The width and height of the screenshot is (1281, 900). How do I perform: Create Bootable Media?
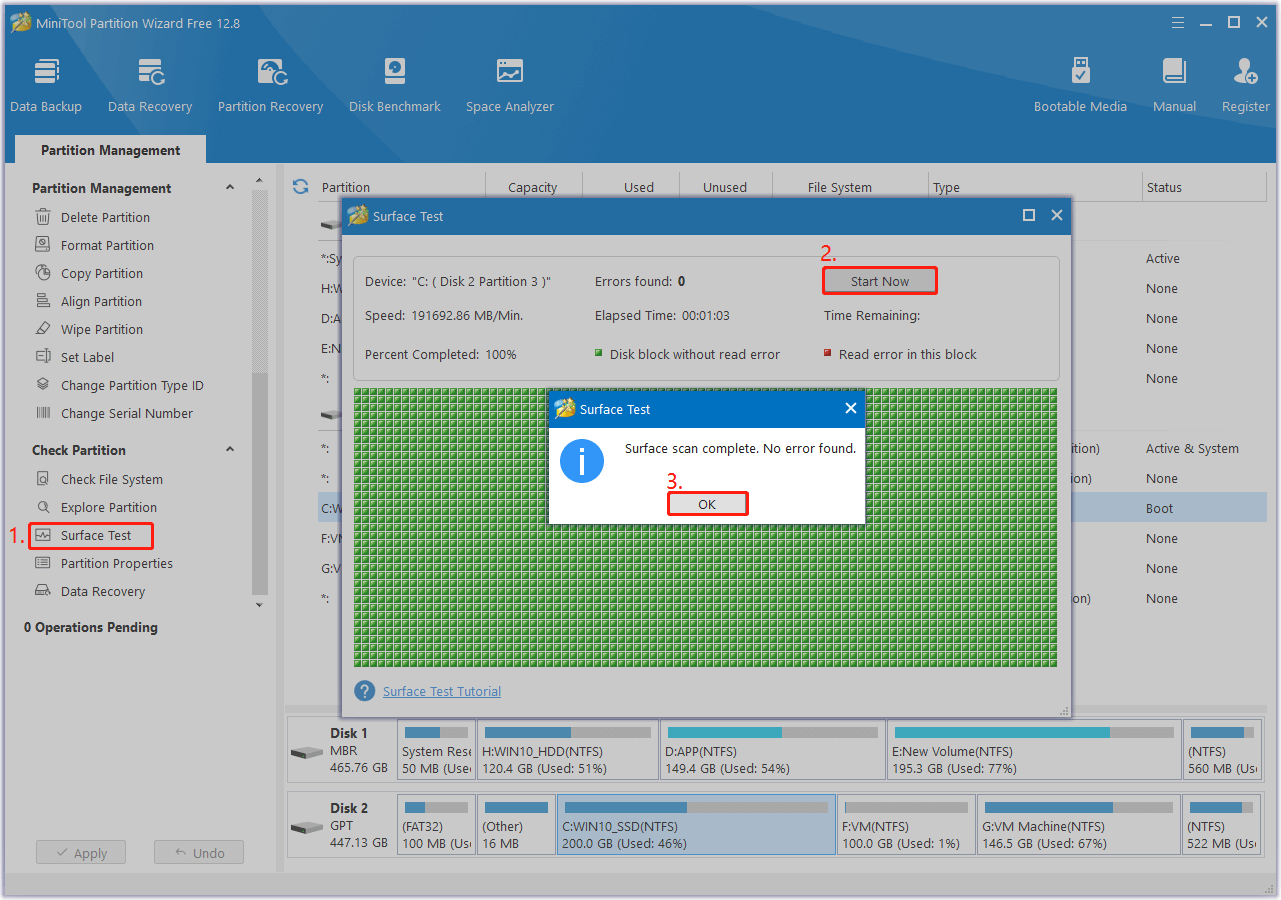pyautogui.click(x=1080, y=85)
